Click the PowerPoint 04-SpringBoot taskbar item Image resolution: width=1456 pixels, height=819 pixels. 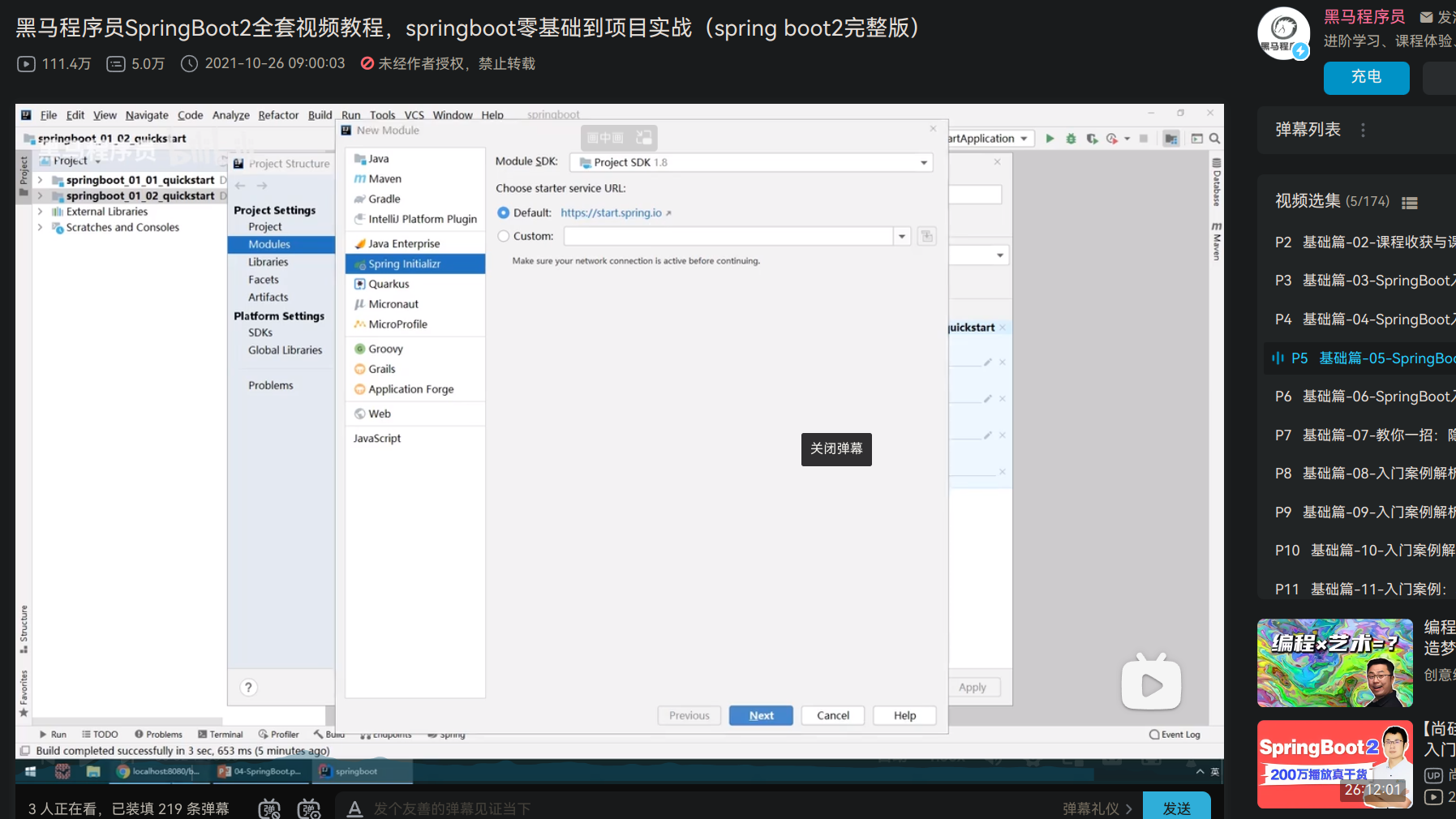click(x=260, y=771)
